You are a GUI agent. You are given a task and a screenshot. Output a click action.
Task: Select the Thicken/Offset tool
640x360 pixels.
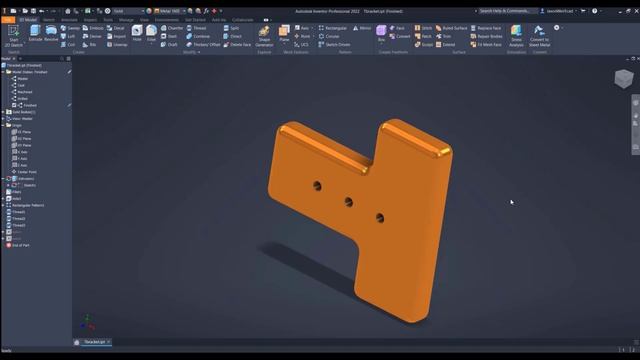pos(203,44)
